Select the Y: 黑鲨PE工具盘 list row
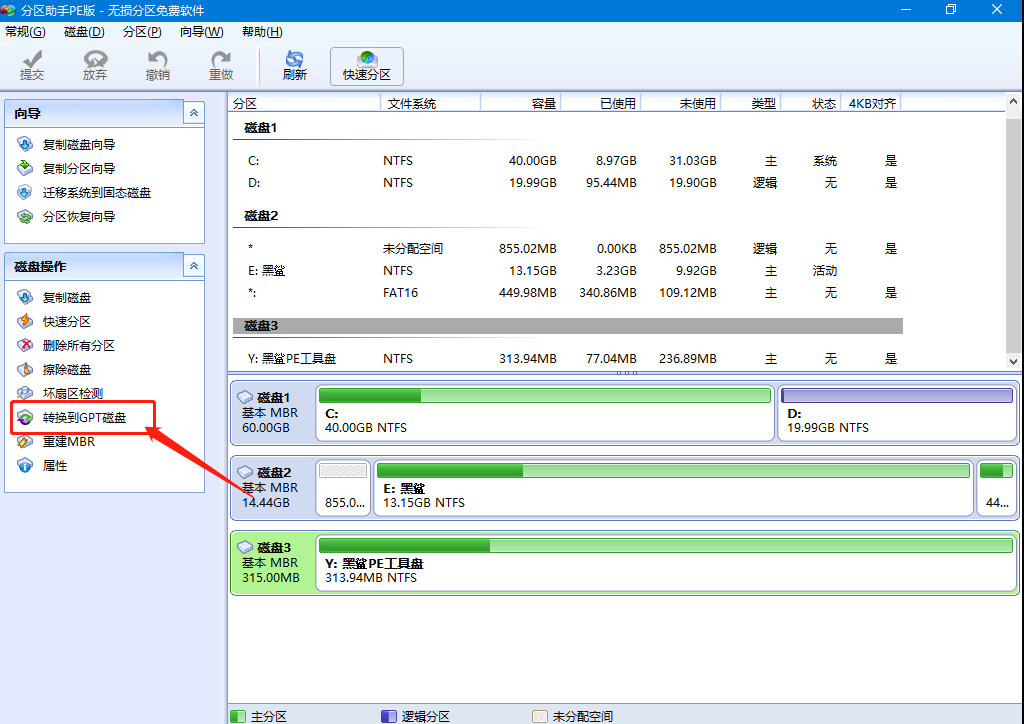 (568, 358)
